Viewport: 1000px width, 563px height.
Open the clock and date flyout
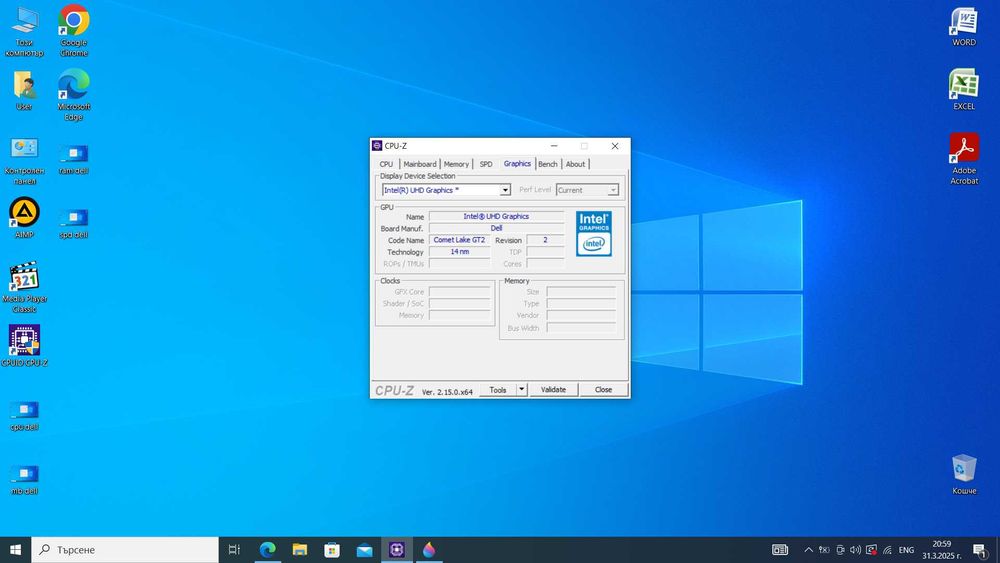(x=942, y=550)
